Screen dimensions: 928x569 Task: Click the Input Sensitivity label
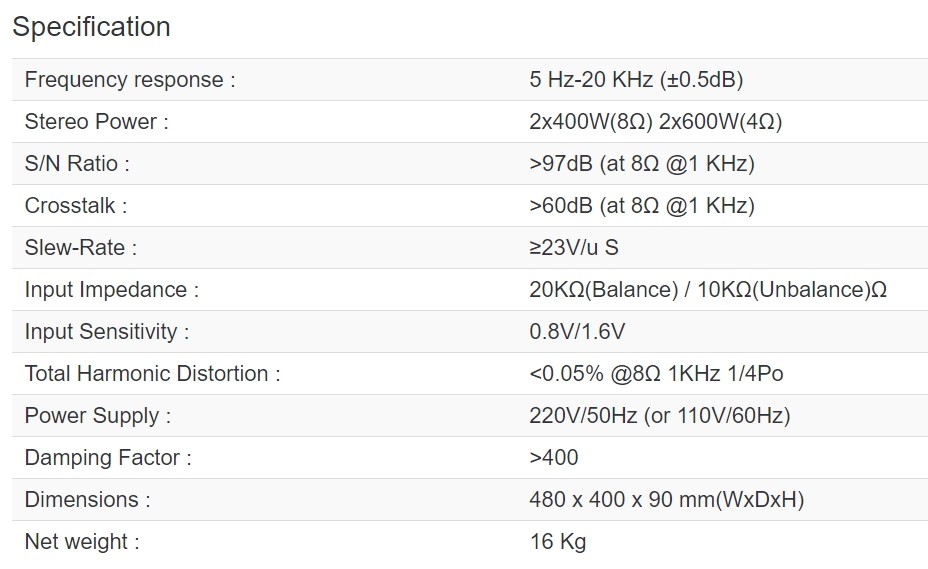pyautogui.click(x=107, y=332)
